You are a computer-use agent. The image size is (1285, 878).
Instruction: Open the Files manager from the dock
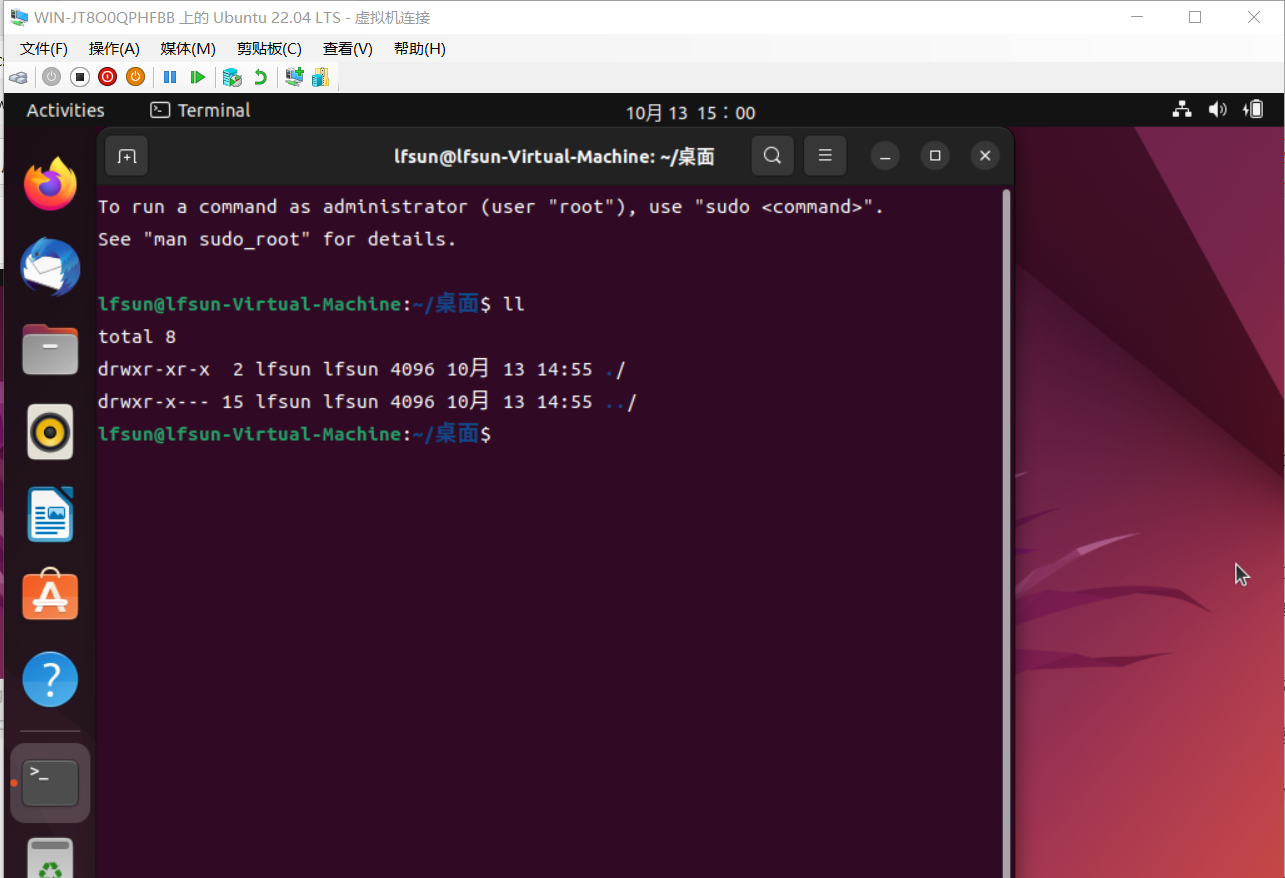(x=50, y=349)
